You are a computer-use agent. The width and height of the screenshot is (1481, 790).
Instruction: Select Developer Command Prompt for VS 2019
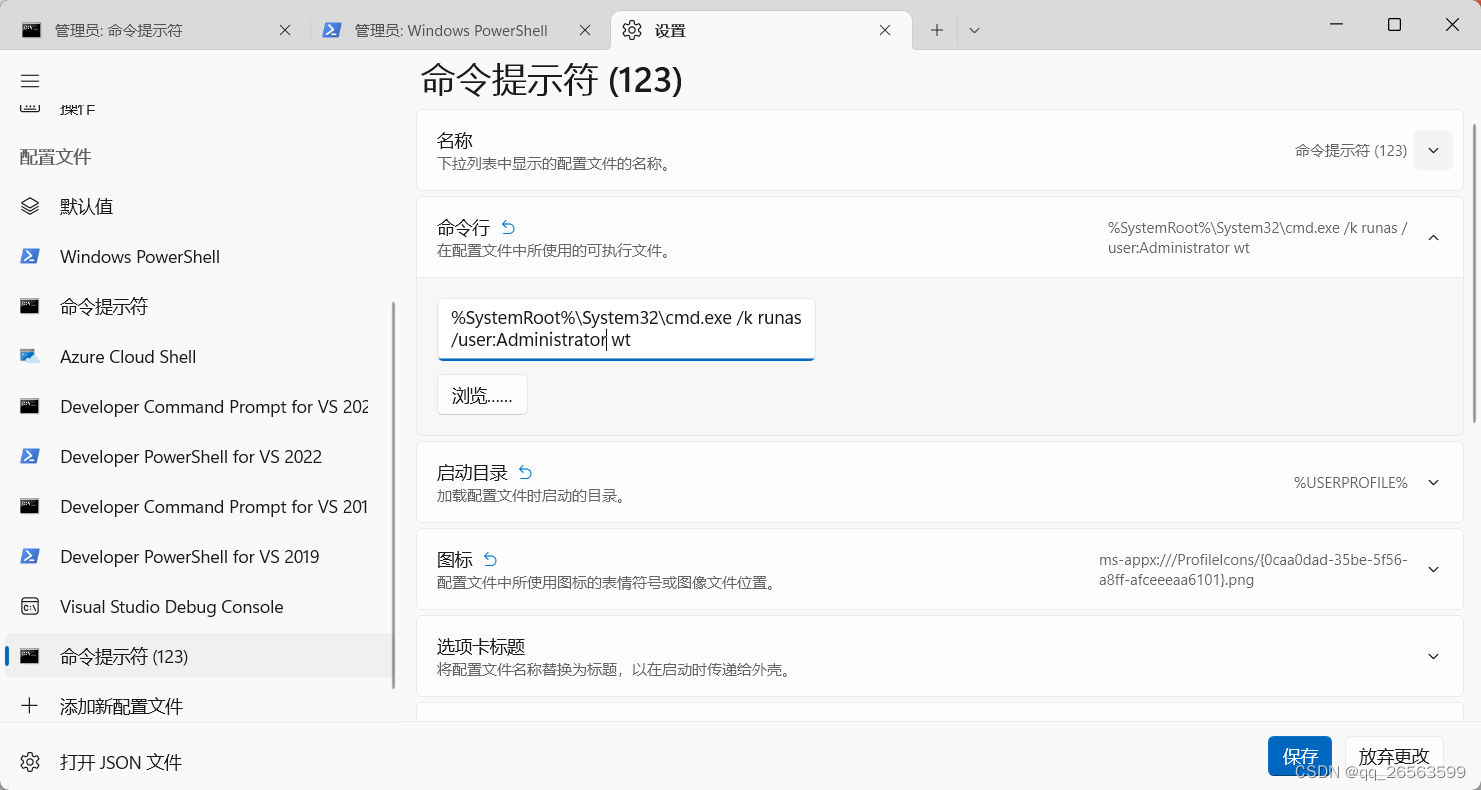pyautogui.click(x=198, y=506)
